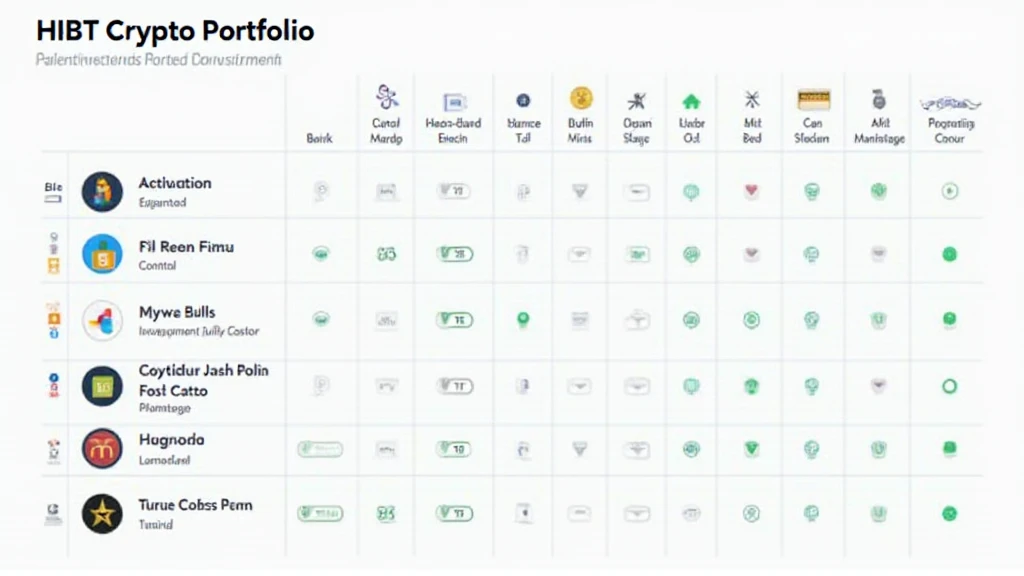The height and width of the screenshot is (576, 1024).
Task: Select the Coytidur Jash Polin avatar icon
Action: tap(102, 386)
